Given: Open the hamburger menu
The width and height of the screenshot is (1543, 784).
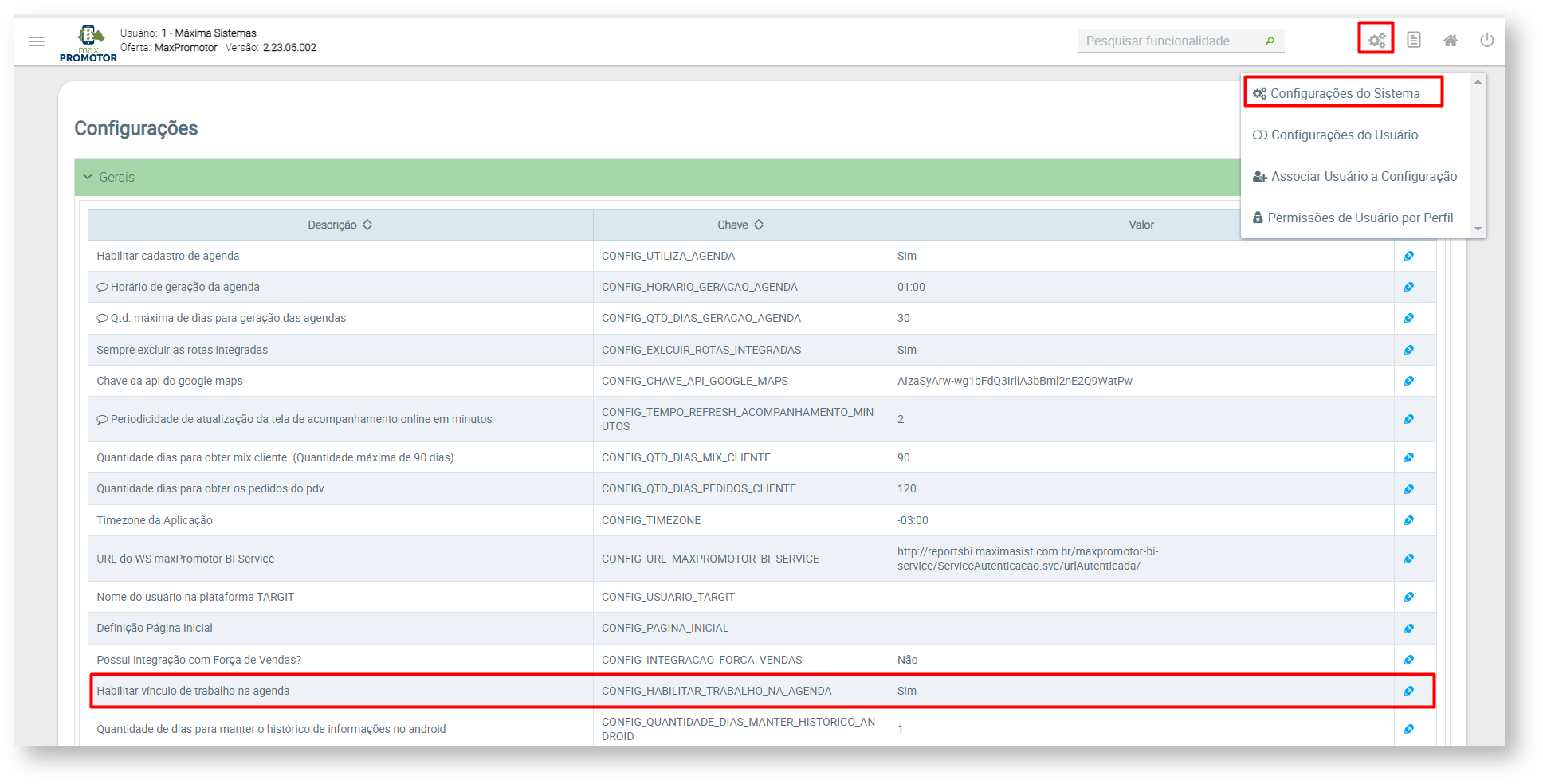Looking at the screenshot, I should pyautogui.click(x=37, y=41).
